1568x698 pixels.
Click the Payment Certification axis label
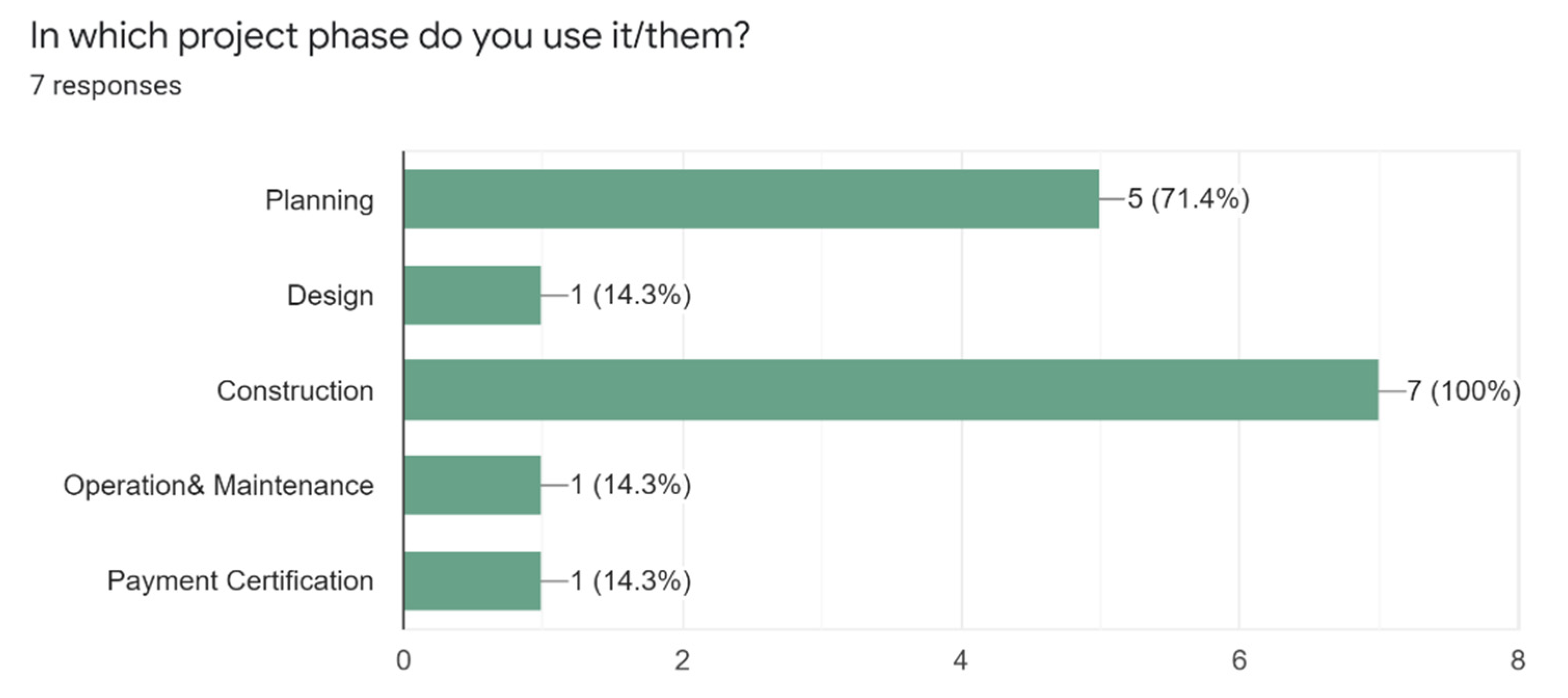[x=240, y=581]
